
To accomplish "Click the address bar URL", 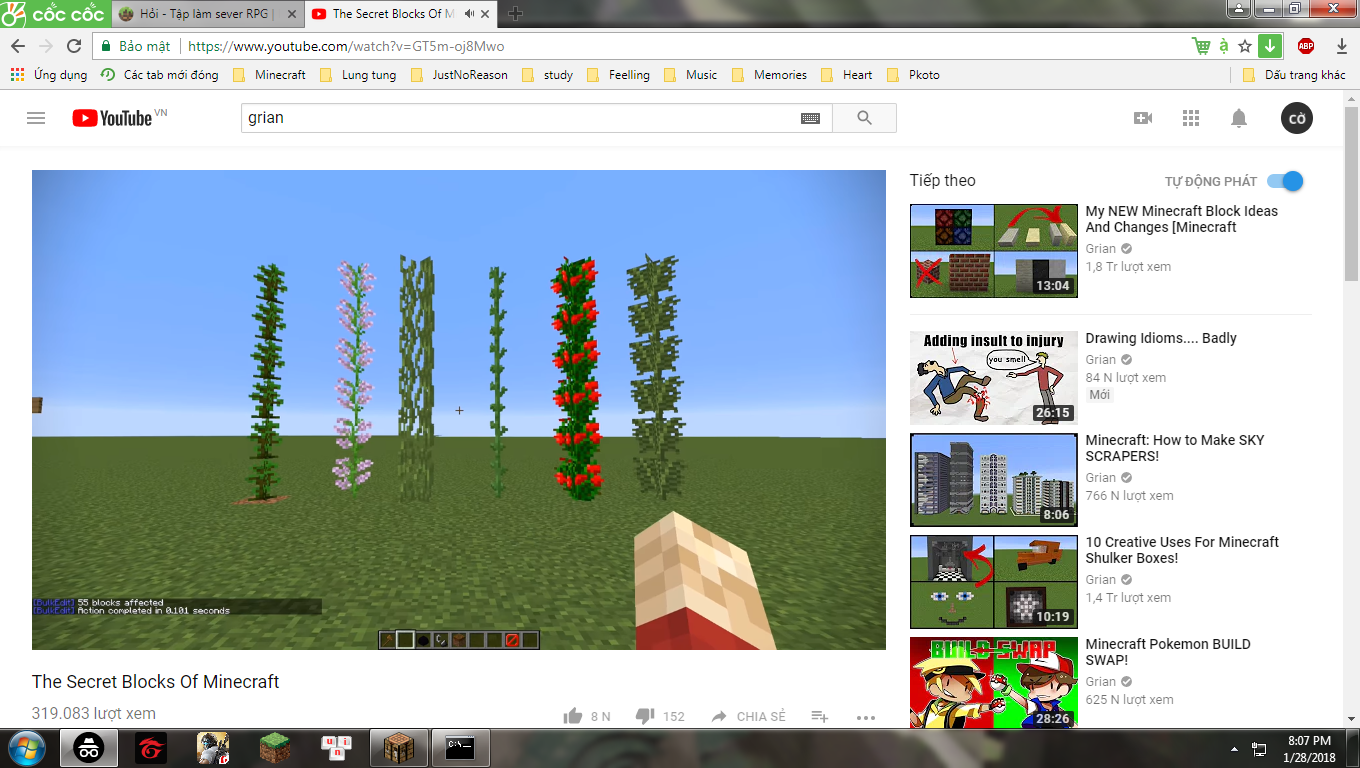I will [346, 46].
